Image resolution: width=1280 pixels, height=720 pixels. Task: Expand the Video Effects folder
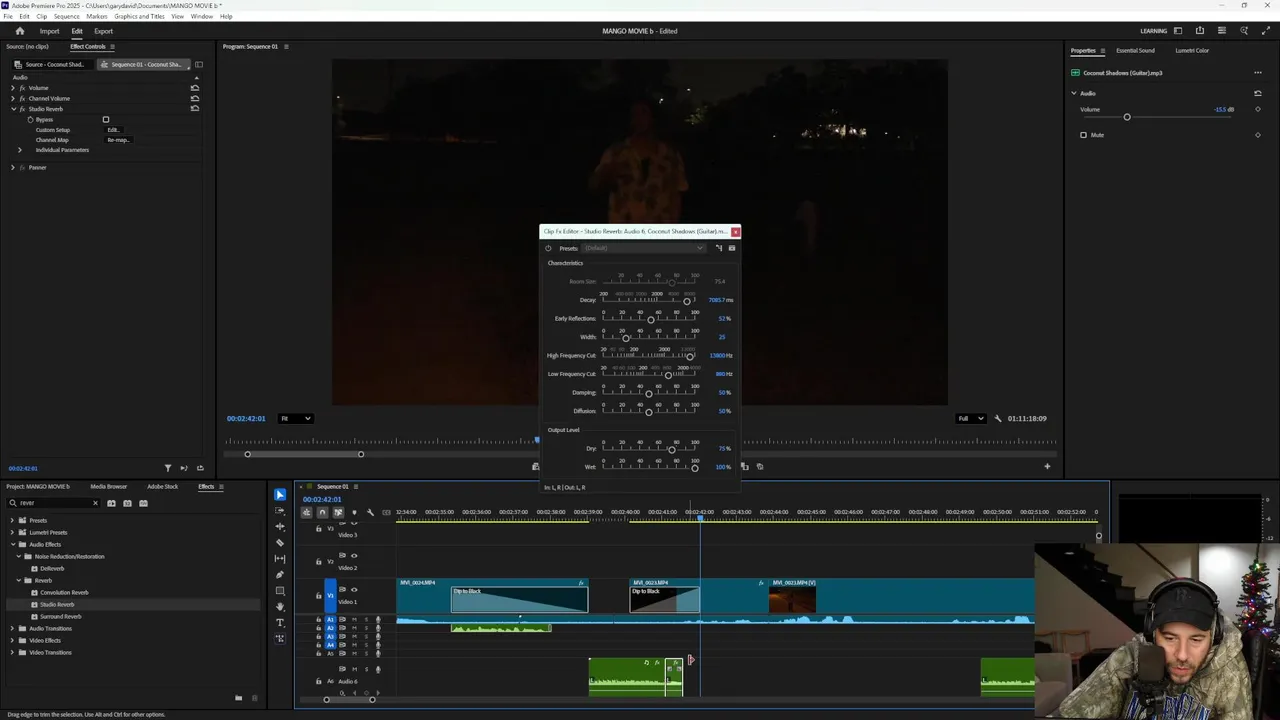tap(12, 640)
